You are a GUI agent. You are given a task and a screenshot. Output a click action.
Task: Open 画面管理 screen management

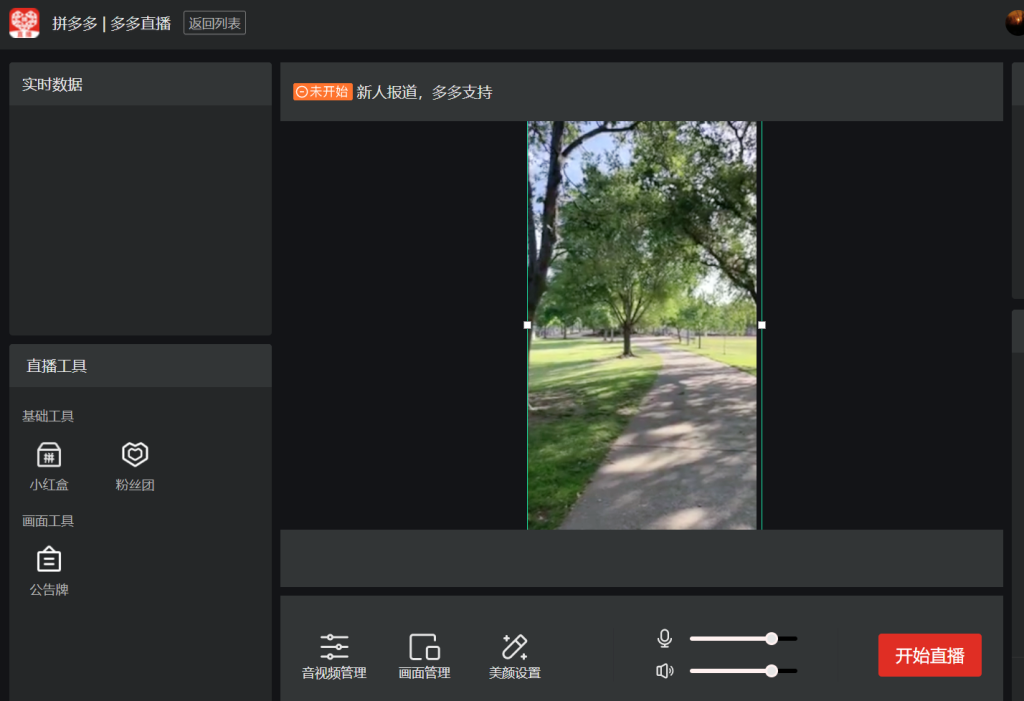click(424, 656)
